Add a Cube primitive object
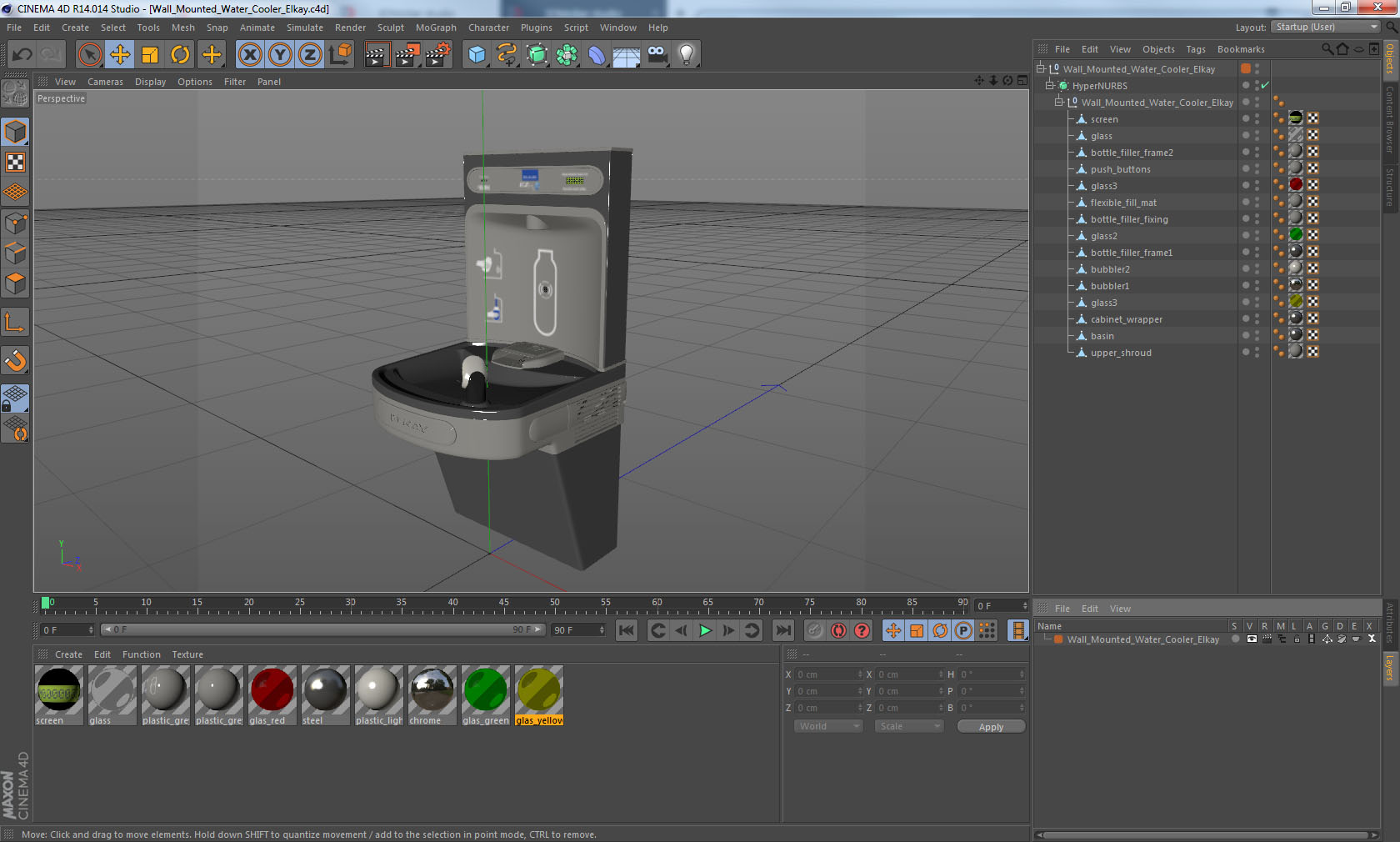 point(477,55)
